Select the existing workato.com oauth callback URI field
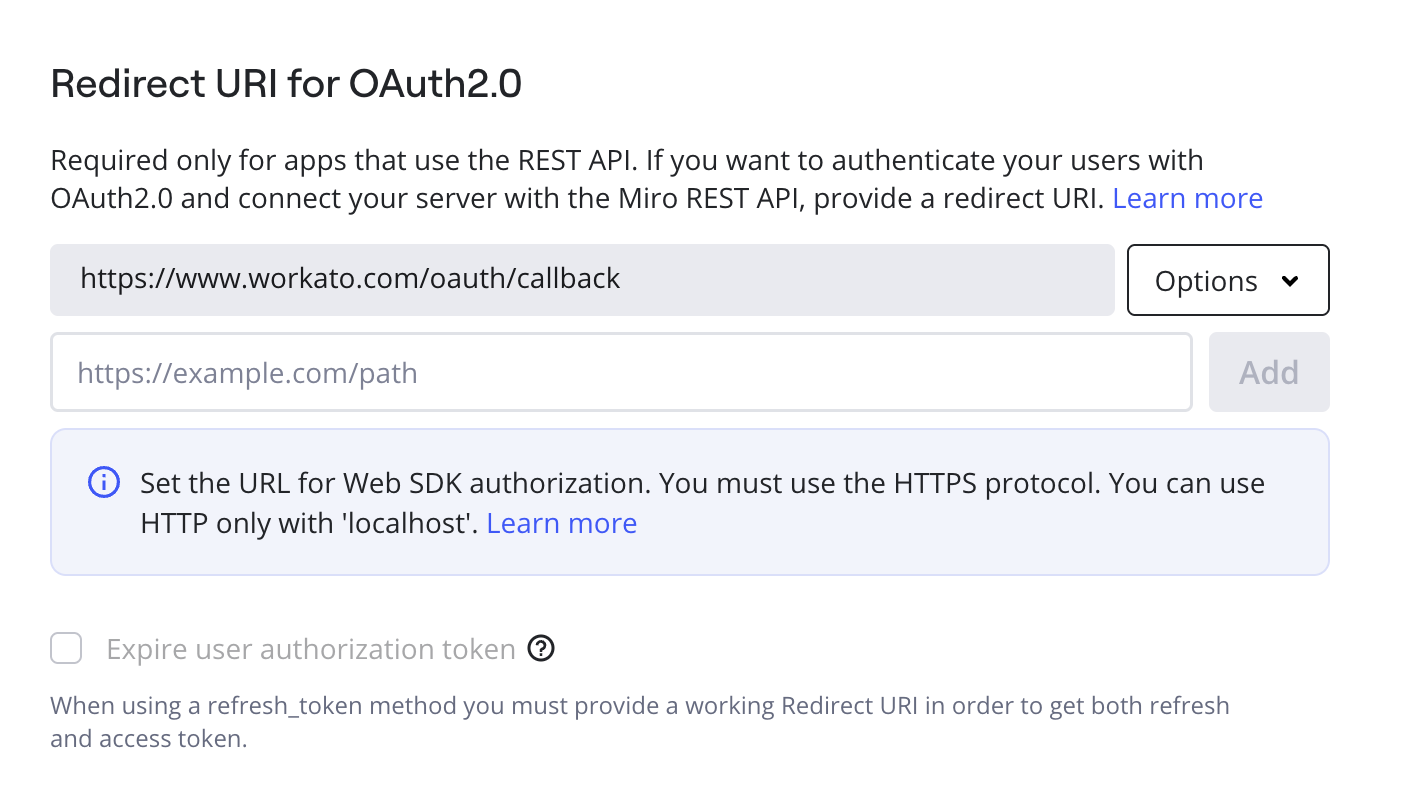 [x=582, y=280]
